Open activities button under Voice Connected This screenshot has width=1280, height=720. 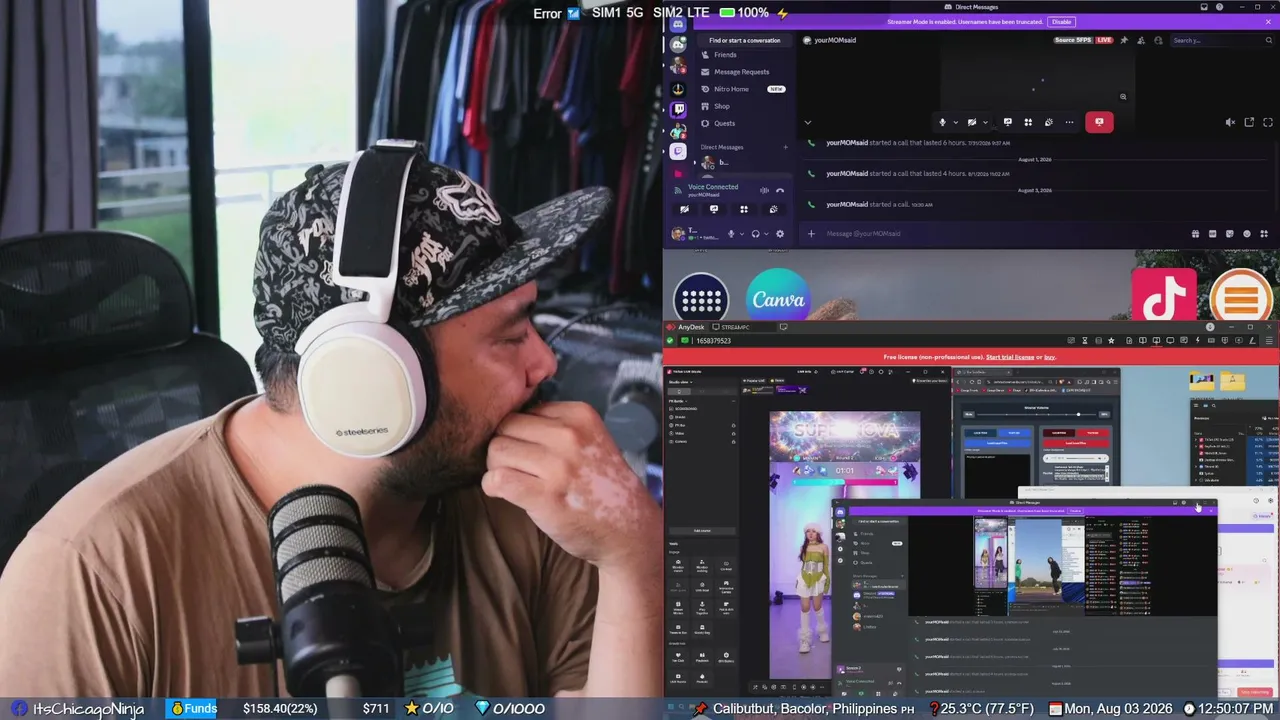point(744,209)
